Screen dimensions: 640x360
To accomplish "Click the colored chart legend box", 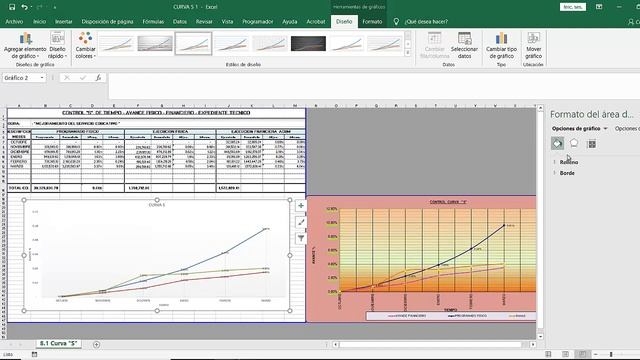I will 451,316.
